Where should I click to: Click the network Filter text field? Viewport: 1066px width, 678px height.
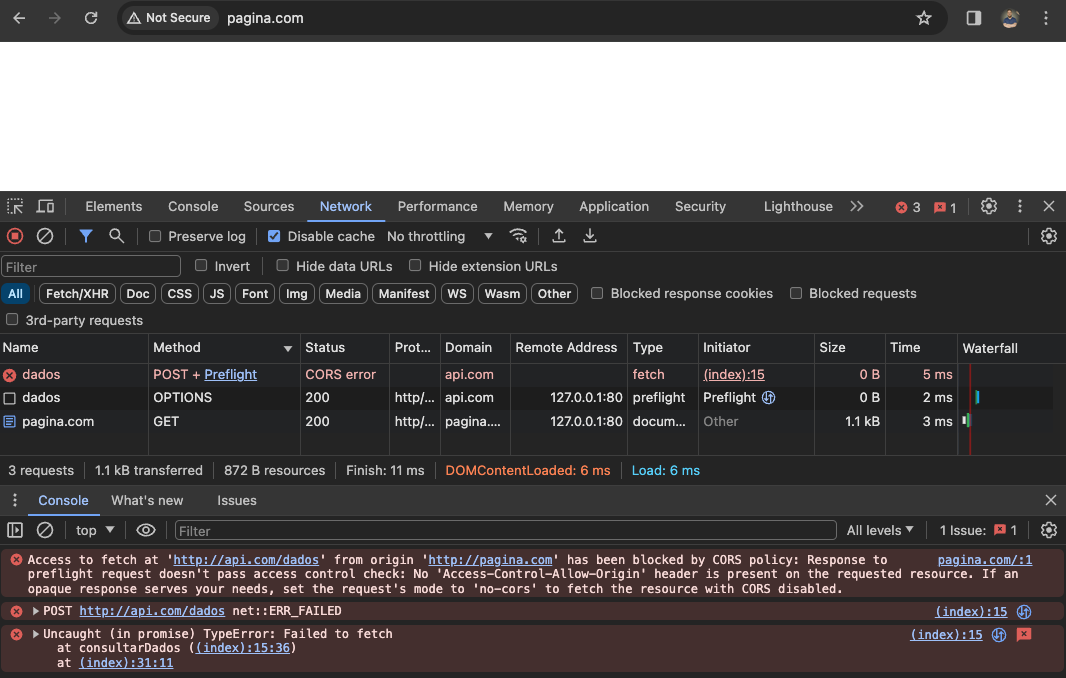click(91, 267)
